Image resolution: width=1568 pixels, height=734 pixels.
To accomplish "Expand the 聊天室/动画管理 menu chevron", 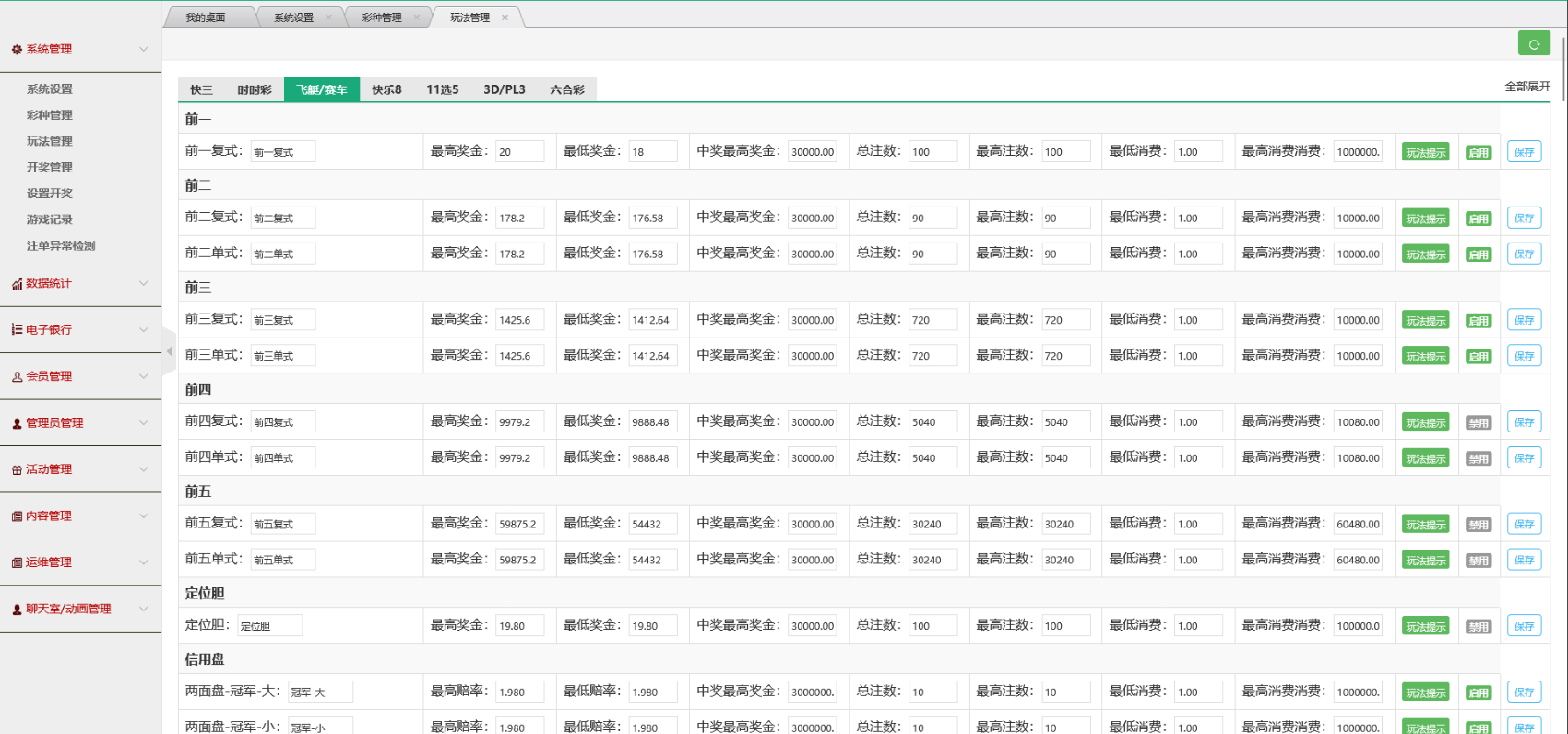I will [143, 609].
